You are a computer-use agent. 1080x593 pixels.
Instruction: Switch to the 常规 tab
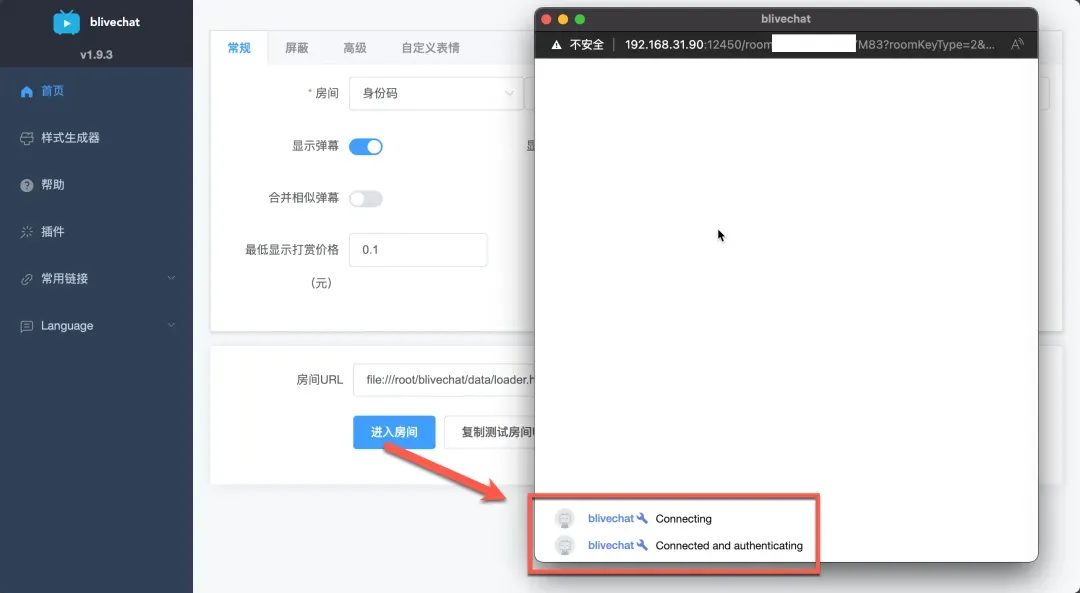point(239,48)
